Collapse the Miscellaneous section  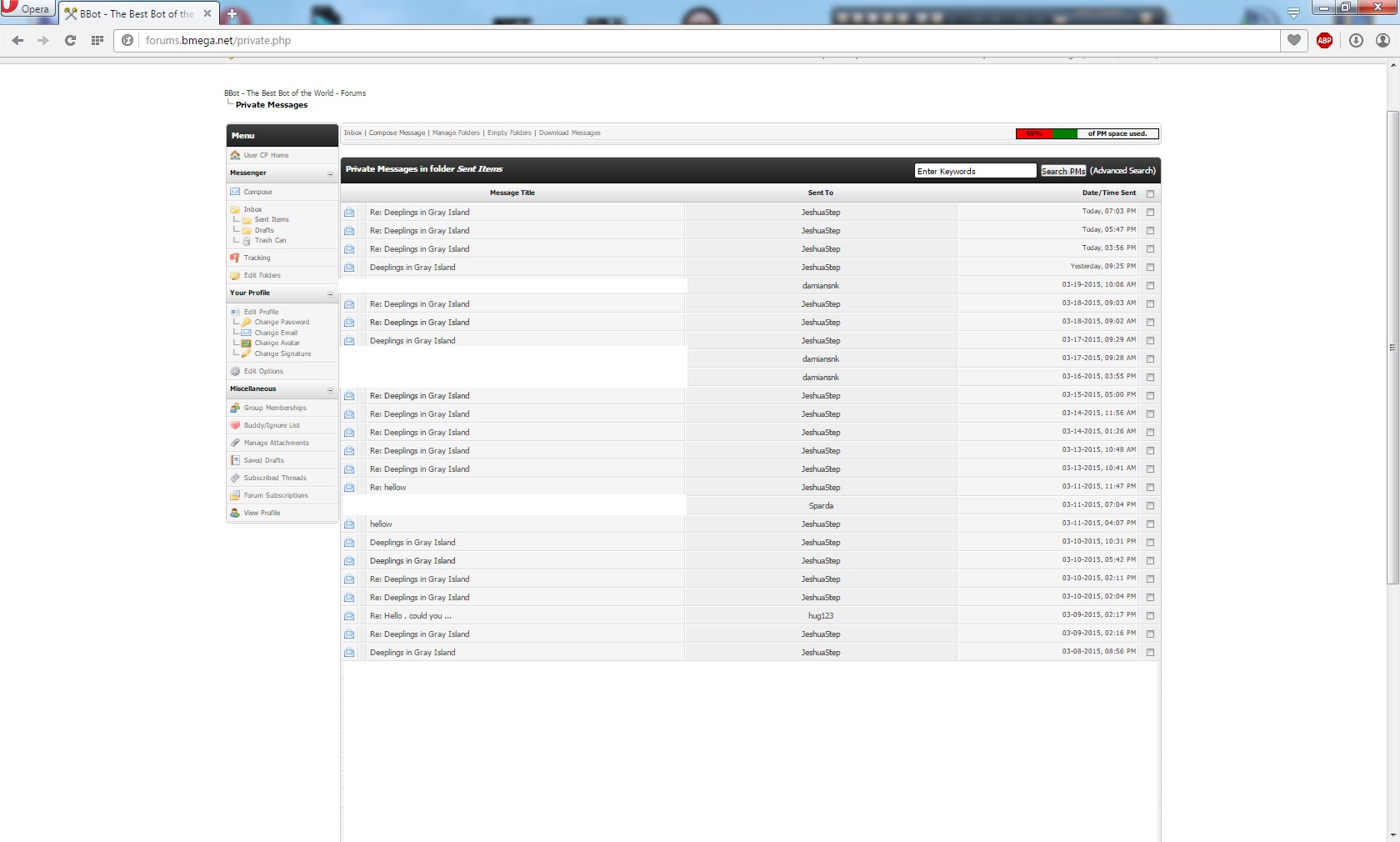(x=330, y=390)
